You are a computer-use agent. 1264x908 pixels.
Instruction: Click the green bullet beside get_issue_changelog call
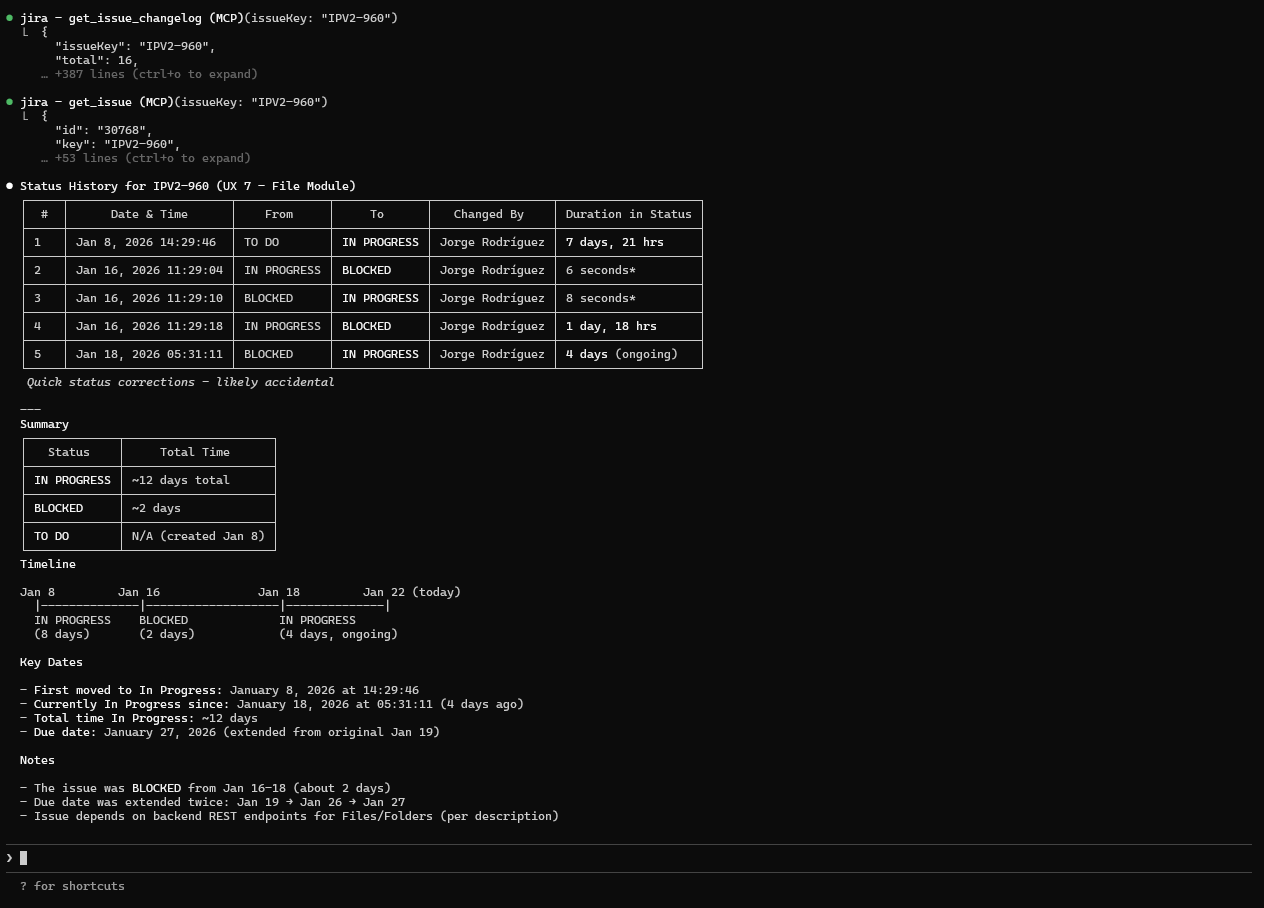(x=9, y=17)
